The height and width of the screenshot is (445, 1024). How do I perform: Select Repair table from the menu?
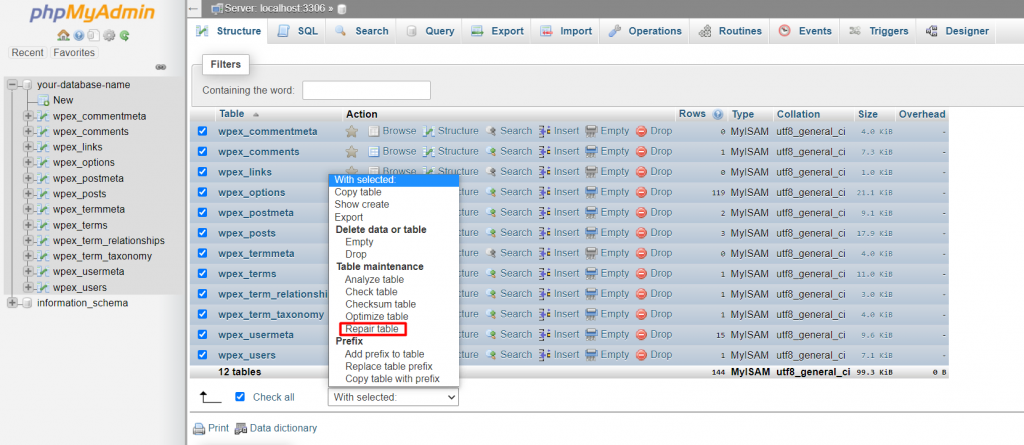372,329
